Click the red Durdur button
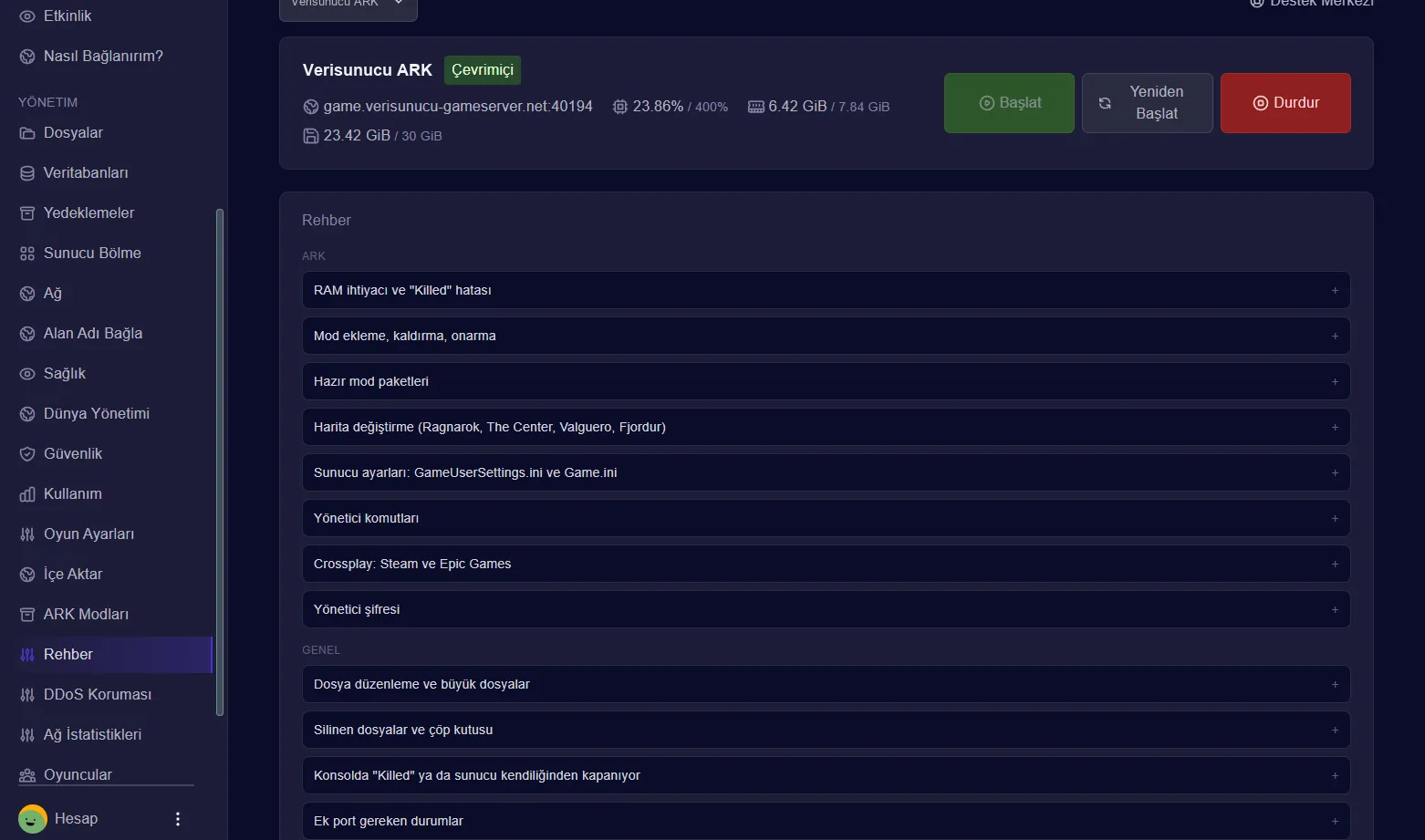Screen dimensions: 1425x840 [1285, 103]
